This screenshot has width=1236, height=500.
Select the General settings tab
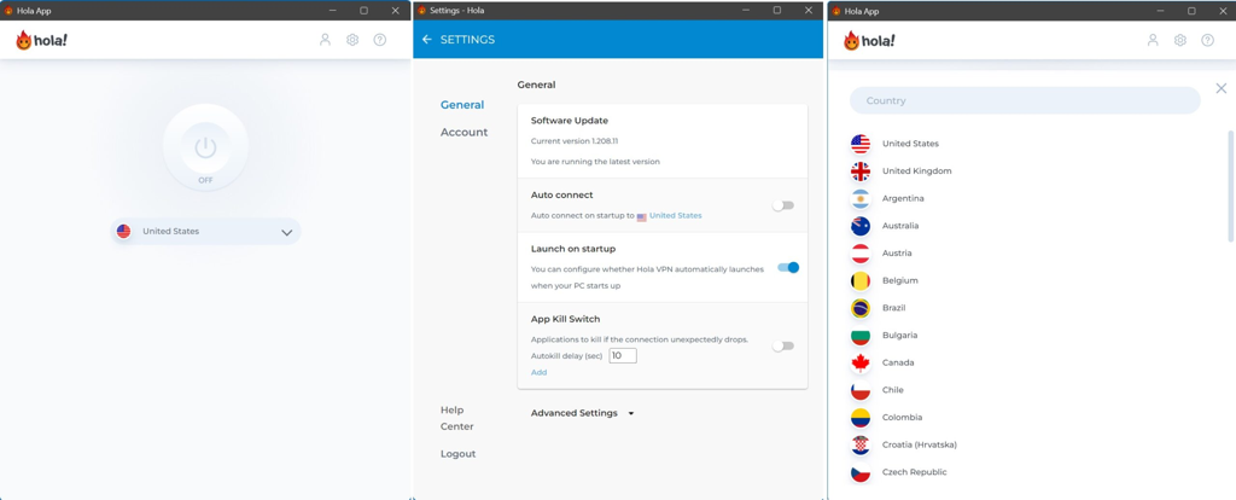coord(462,105)
